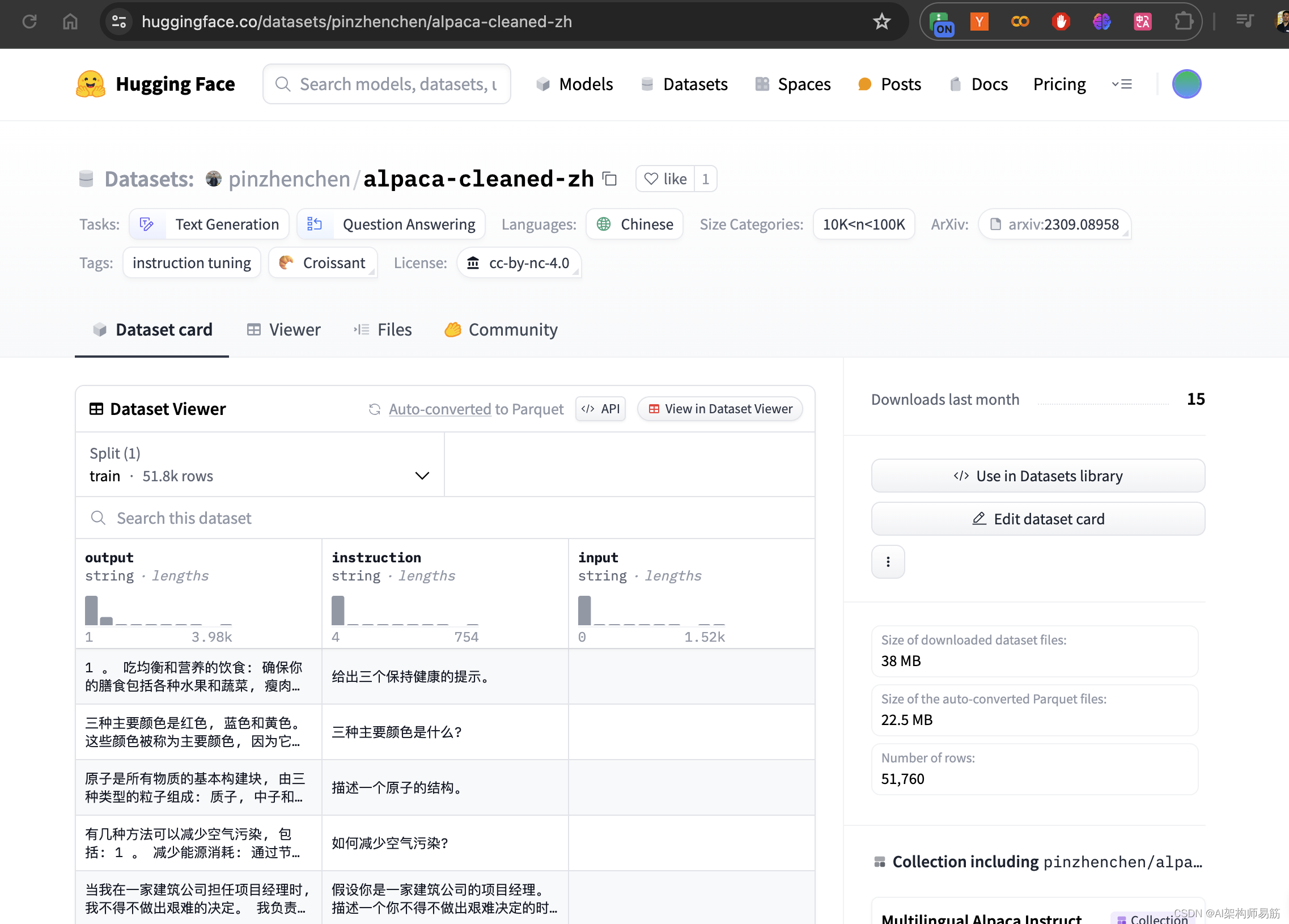Click the API button
Viewport: 1289px width, 924px height.
pyautogui.click(x=600, y=409)
